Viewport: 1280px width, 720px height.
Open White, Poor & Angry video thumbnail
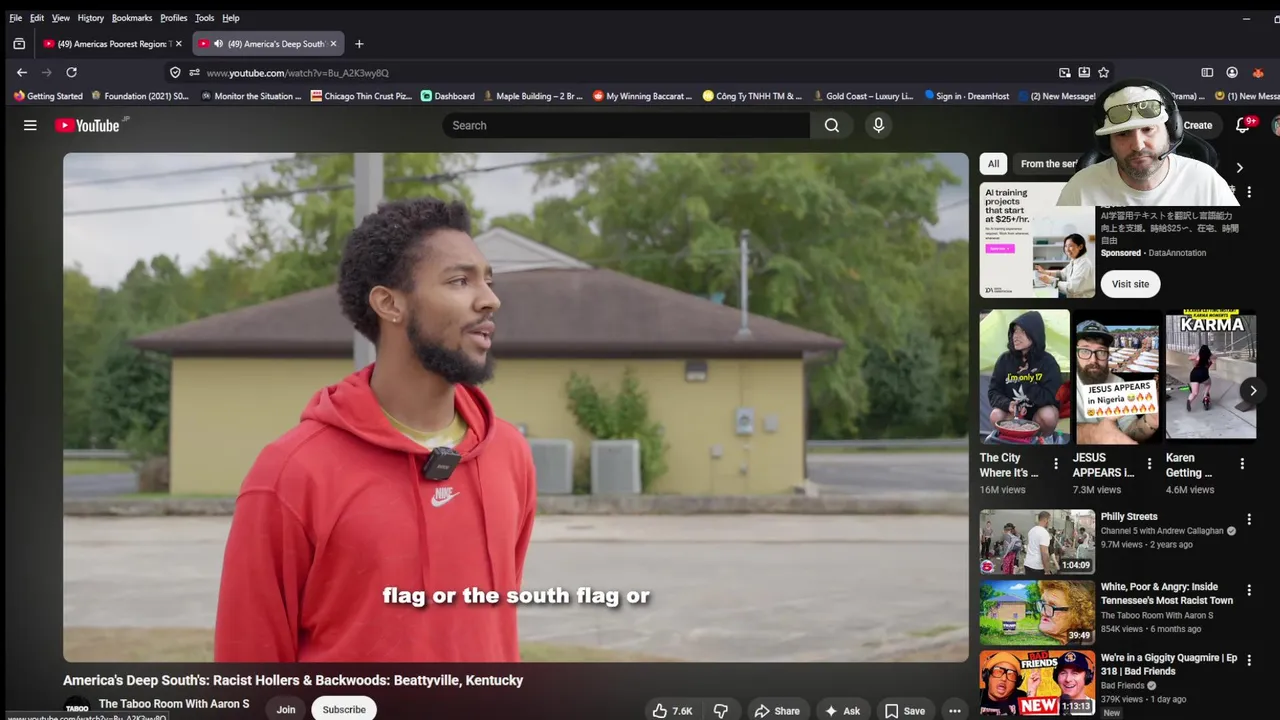pyautogui.click(x=1037, y=612)
